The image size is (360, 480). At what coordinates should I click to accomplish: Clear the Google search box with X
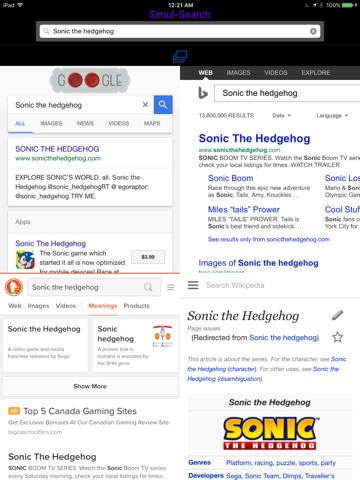[x=145, y=105]
